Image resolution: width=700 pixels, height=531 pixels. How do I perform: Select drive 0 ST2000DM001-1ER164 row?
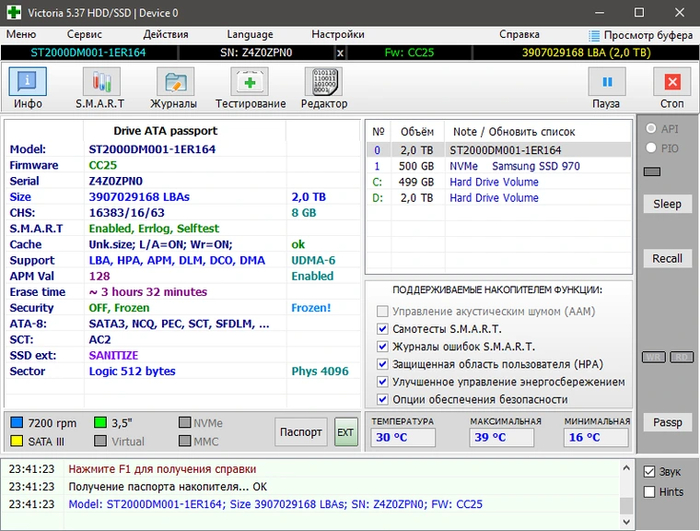499,150
